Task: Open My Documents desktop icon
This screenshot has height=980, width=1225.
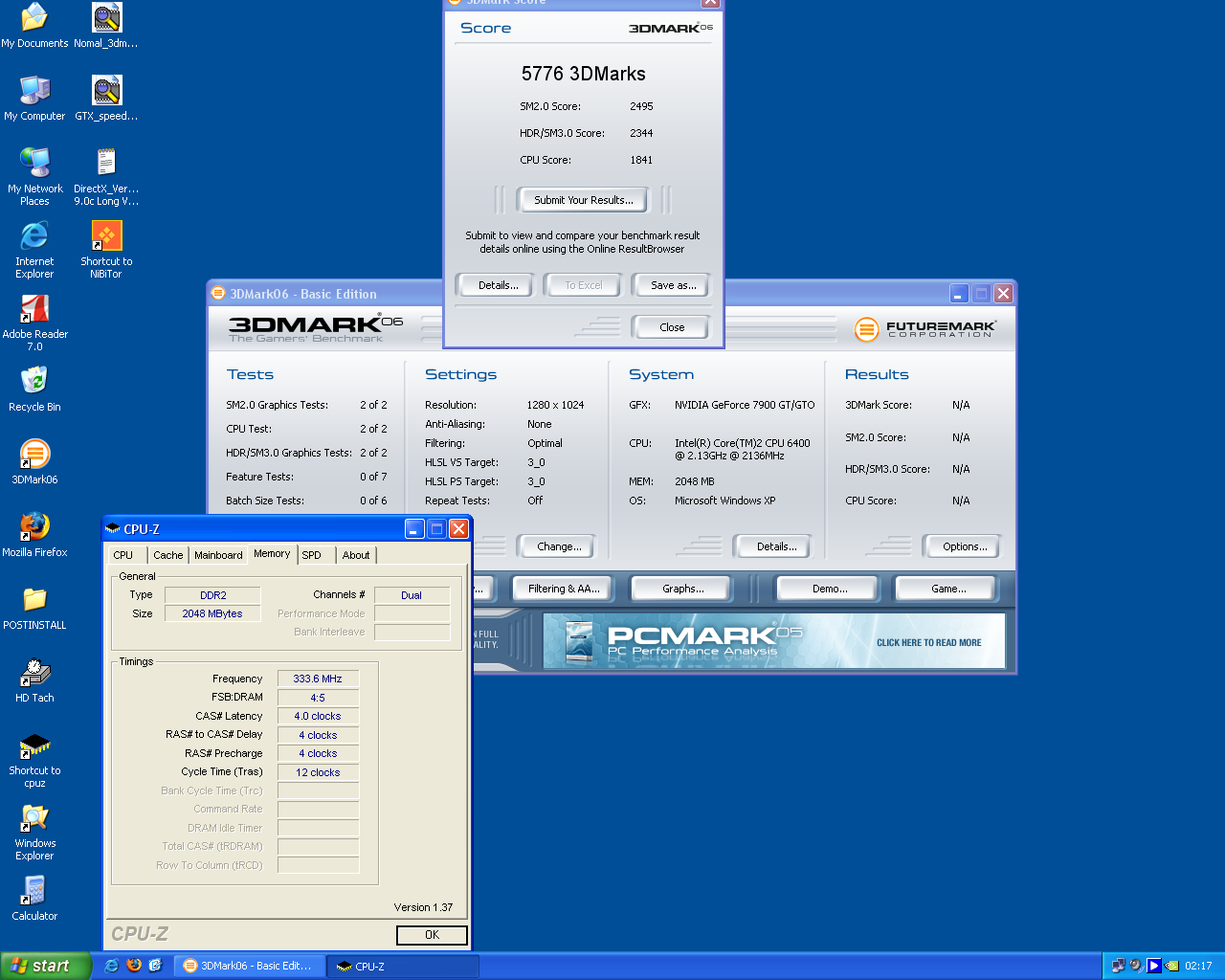Action: click(34, 26)
